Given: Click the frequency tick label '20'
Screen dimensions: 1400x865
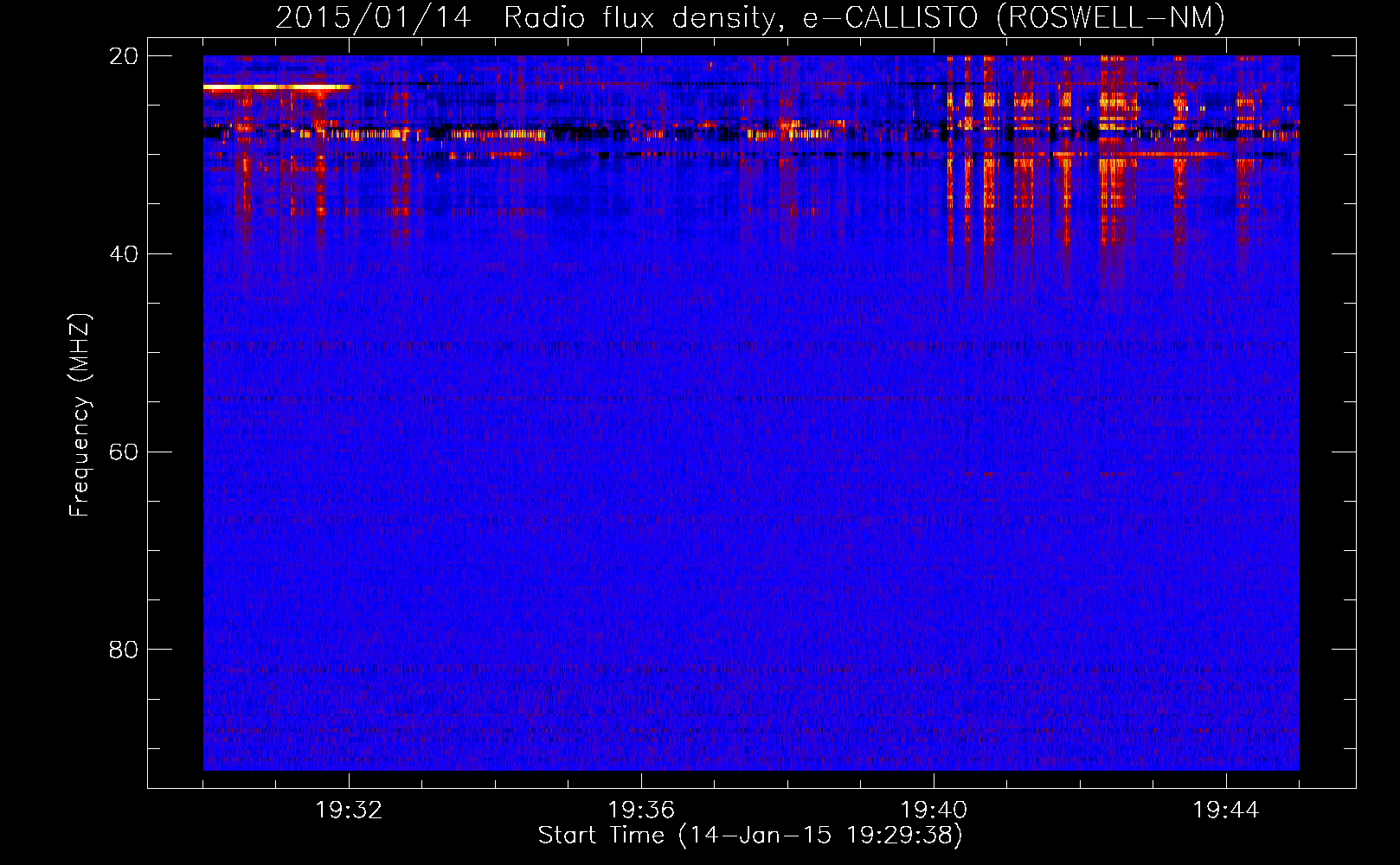Looking at the screenshot, I should (x=124, y=56).
